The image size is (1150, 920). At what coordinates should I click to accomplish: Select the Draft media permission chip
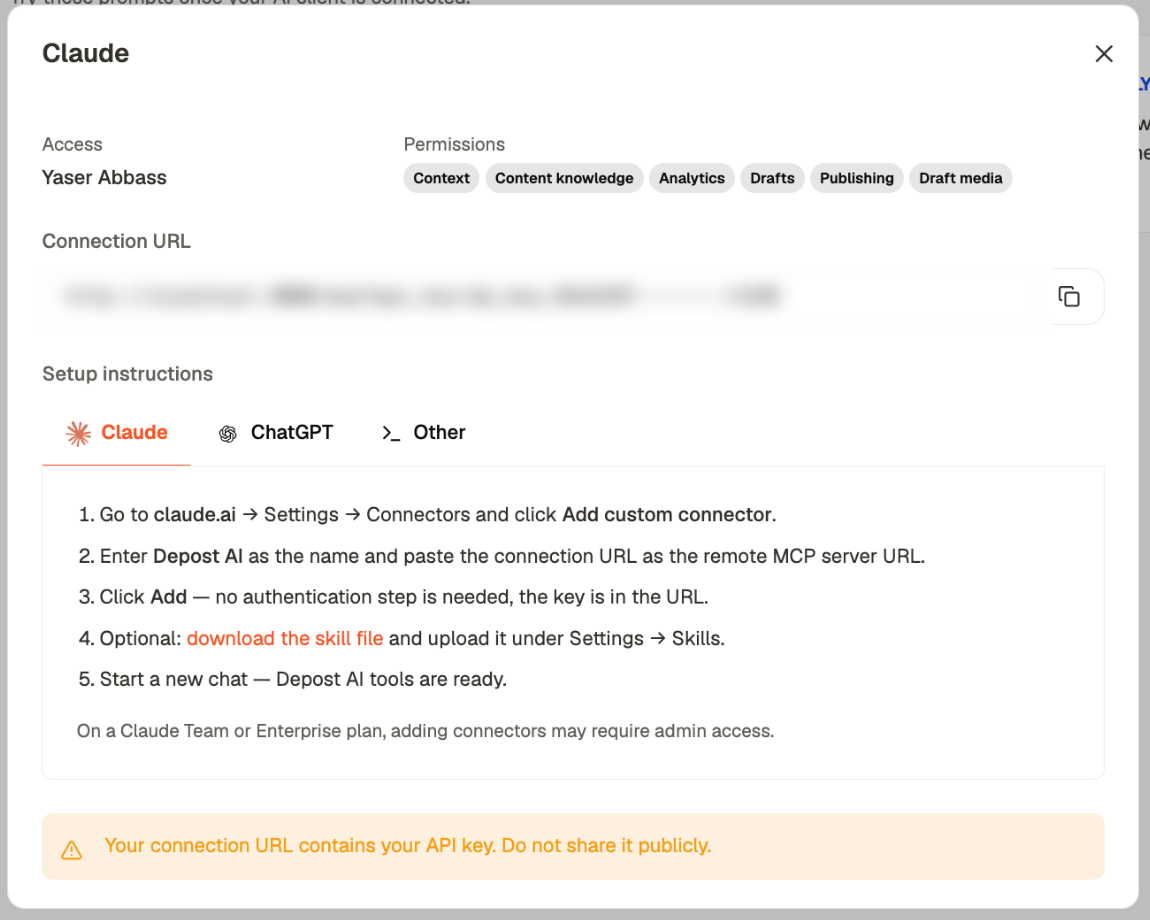click(x=961, y=178)
